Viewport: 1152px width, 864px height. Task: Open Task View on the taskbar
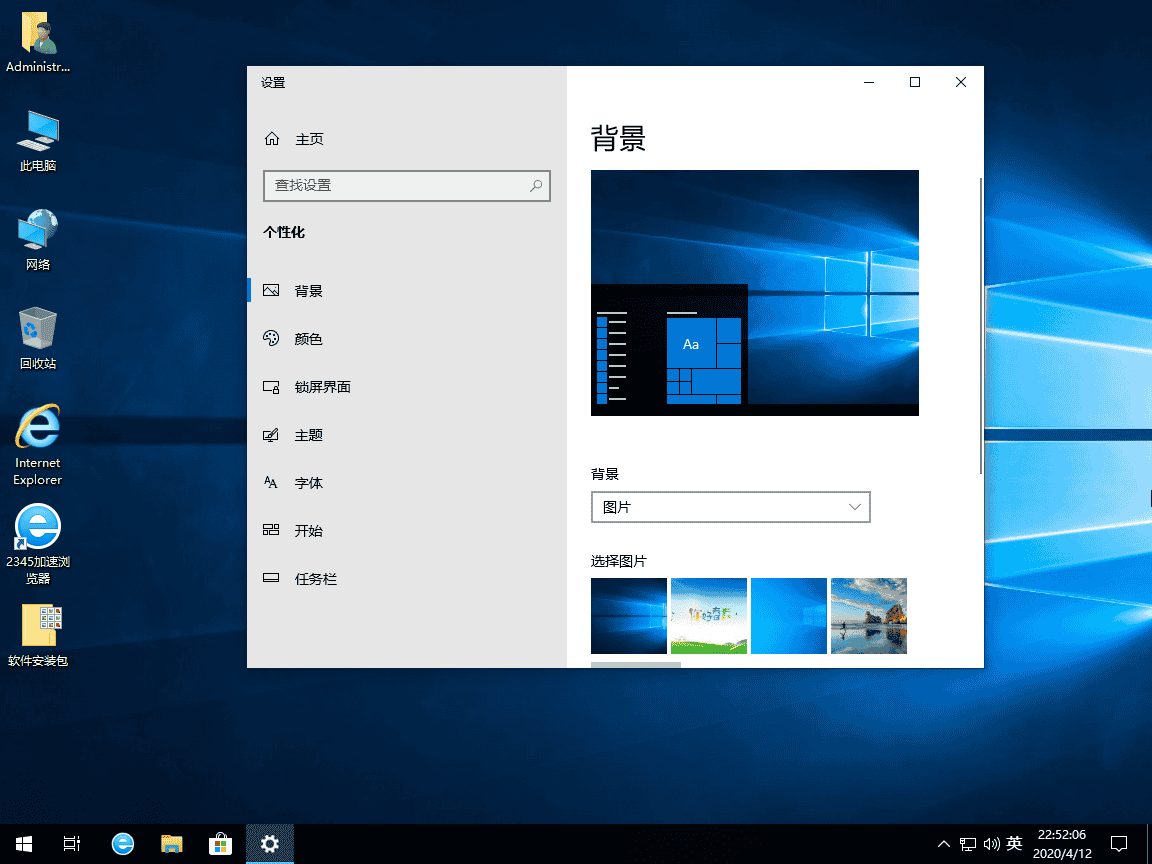coord(71,843)
